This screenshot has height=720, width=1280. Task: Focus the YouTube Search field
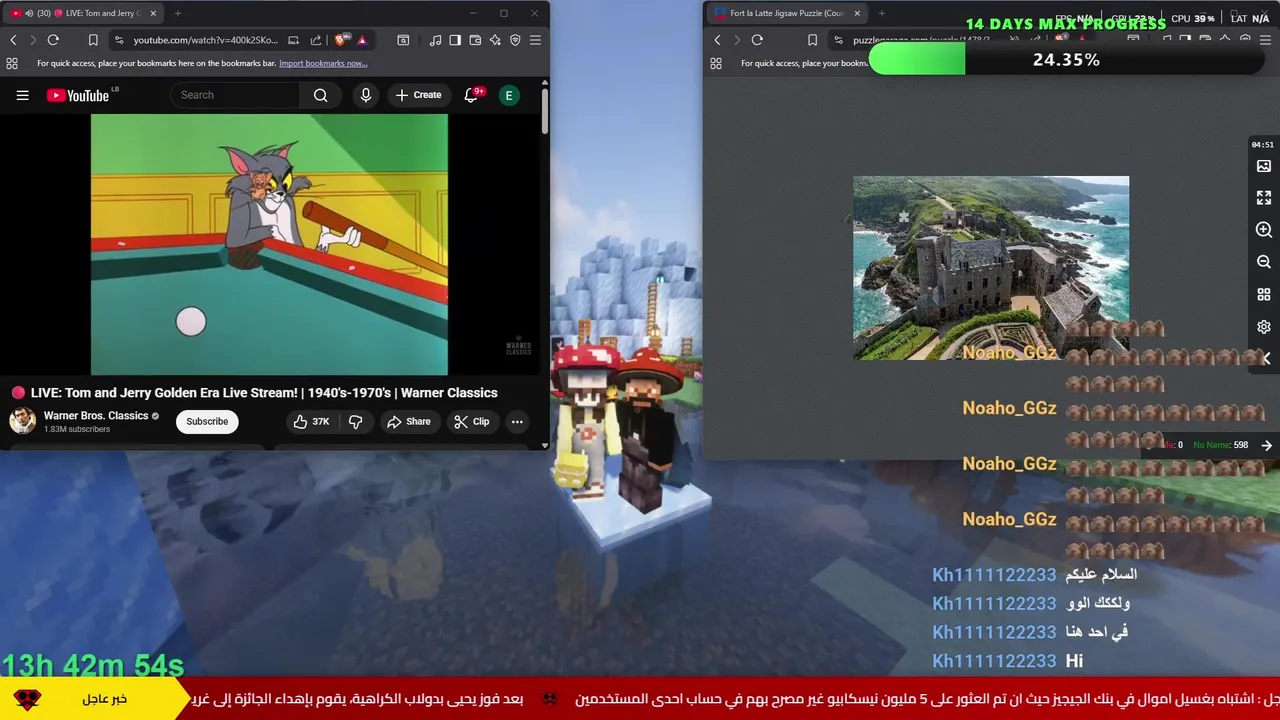tap(235, 95)
